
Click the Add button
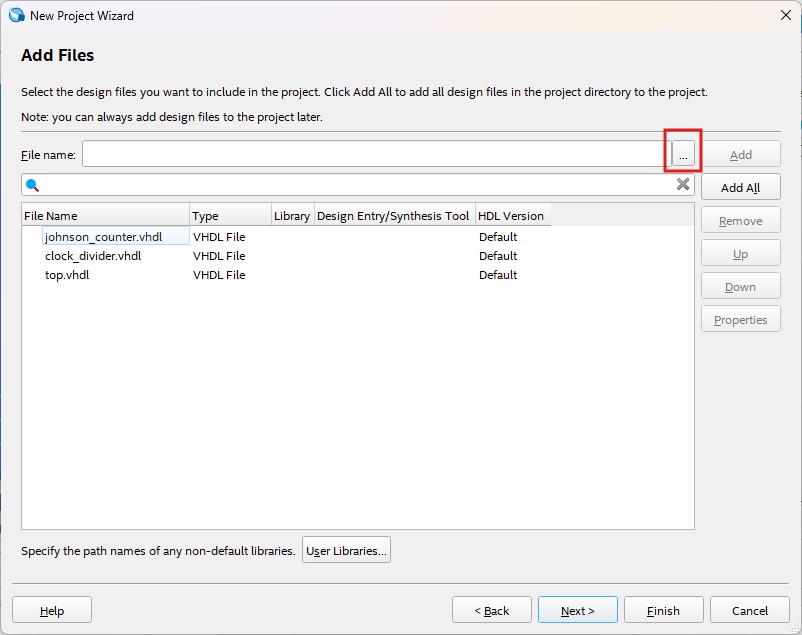pyautogui.click(x=741, y=154)
